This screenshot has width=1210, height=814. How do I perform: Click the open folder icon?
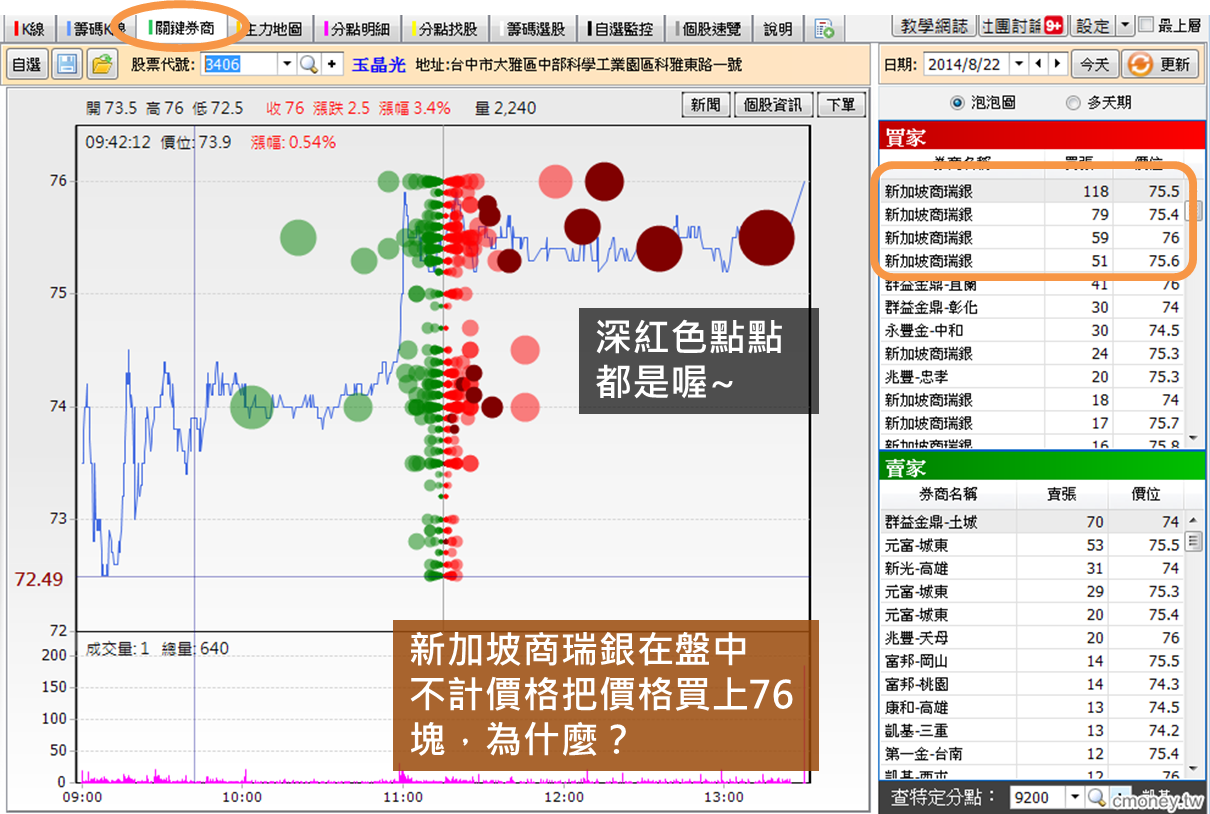click(101, 65)
